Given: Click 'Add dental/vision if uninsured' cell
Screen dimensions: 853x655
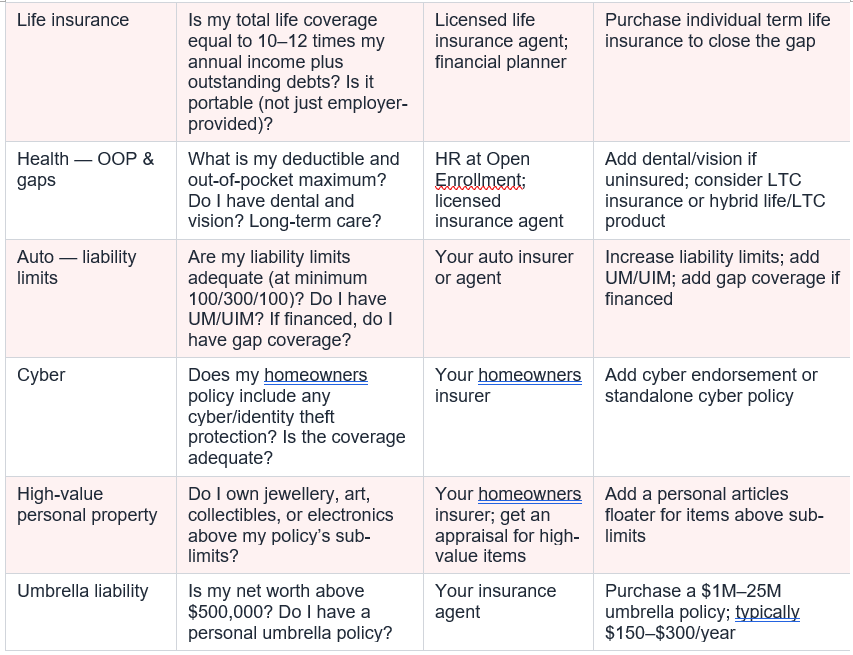Looking at the screenshot, I should pyautogui.click(x=721, y=190).
